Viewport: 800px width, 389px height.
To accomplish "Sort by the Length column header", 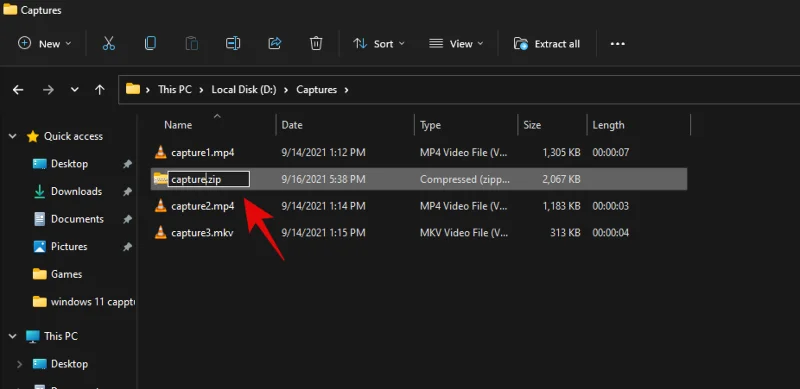I will pyautogui.click(x=608, y=125).
